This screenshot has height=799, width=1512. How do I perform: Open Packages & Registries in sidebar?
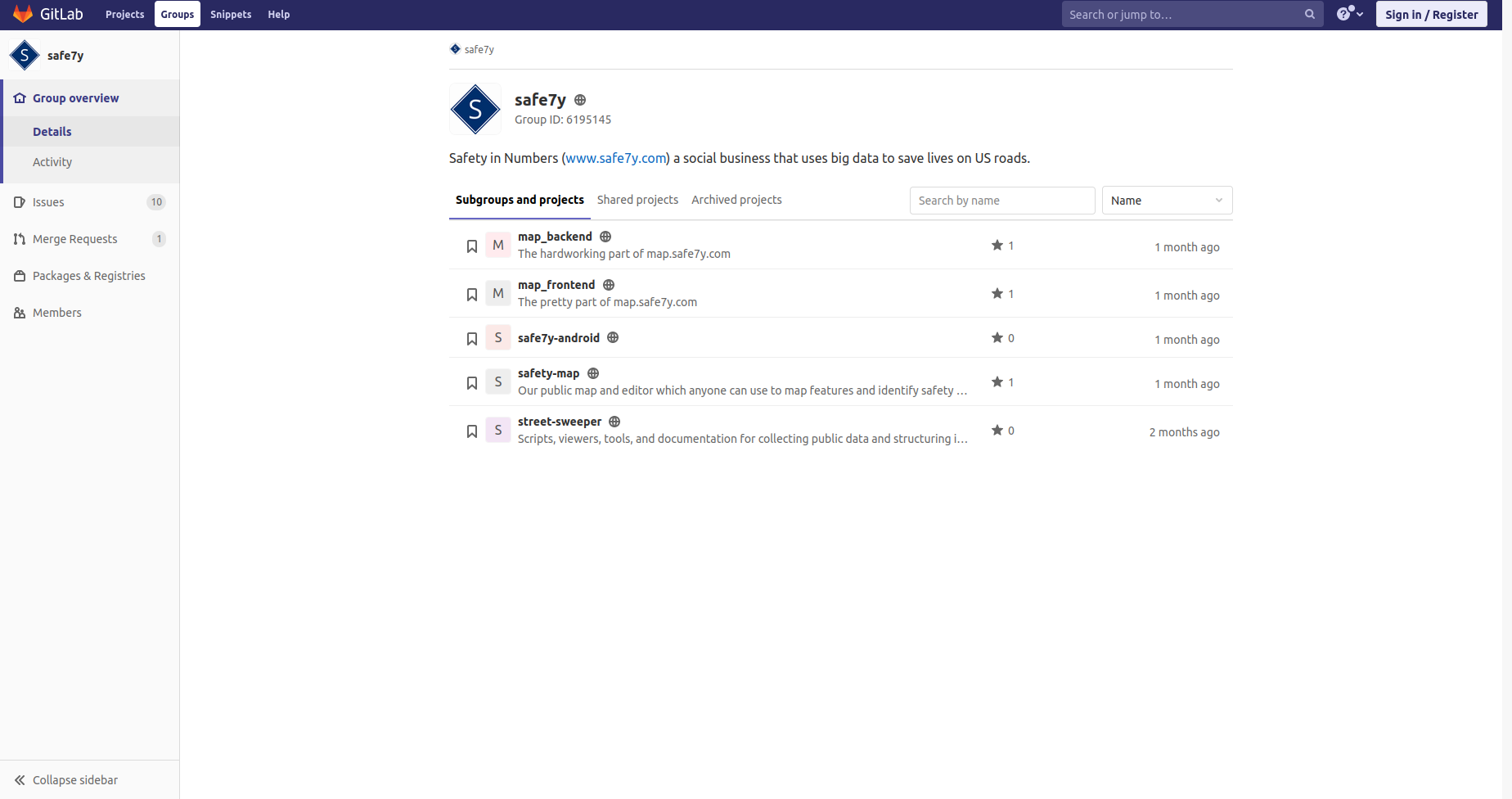pyautogui.click(x=89, y=276)
